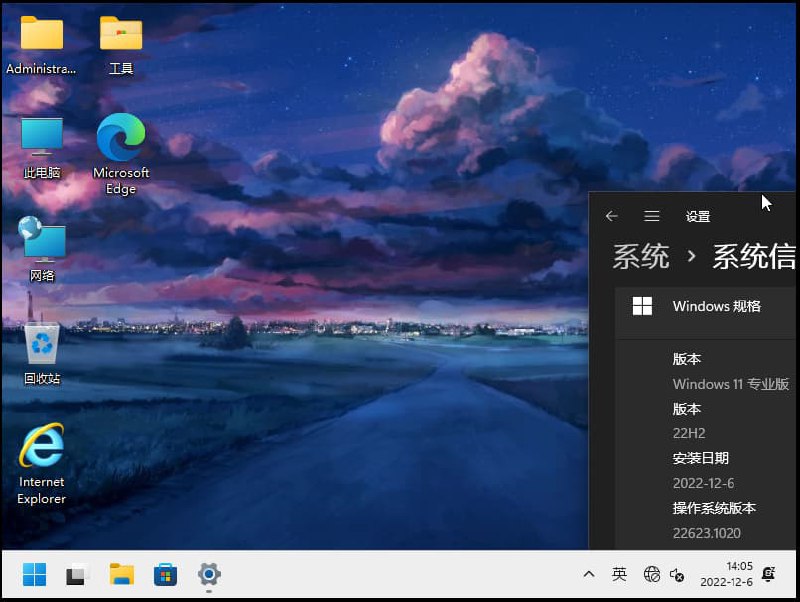Open the 工具 folder on the desktop
This screenshot has height=602, width=800.
tap(121, 33)
